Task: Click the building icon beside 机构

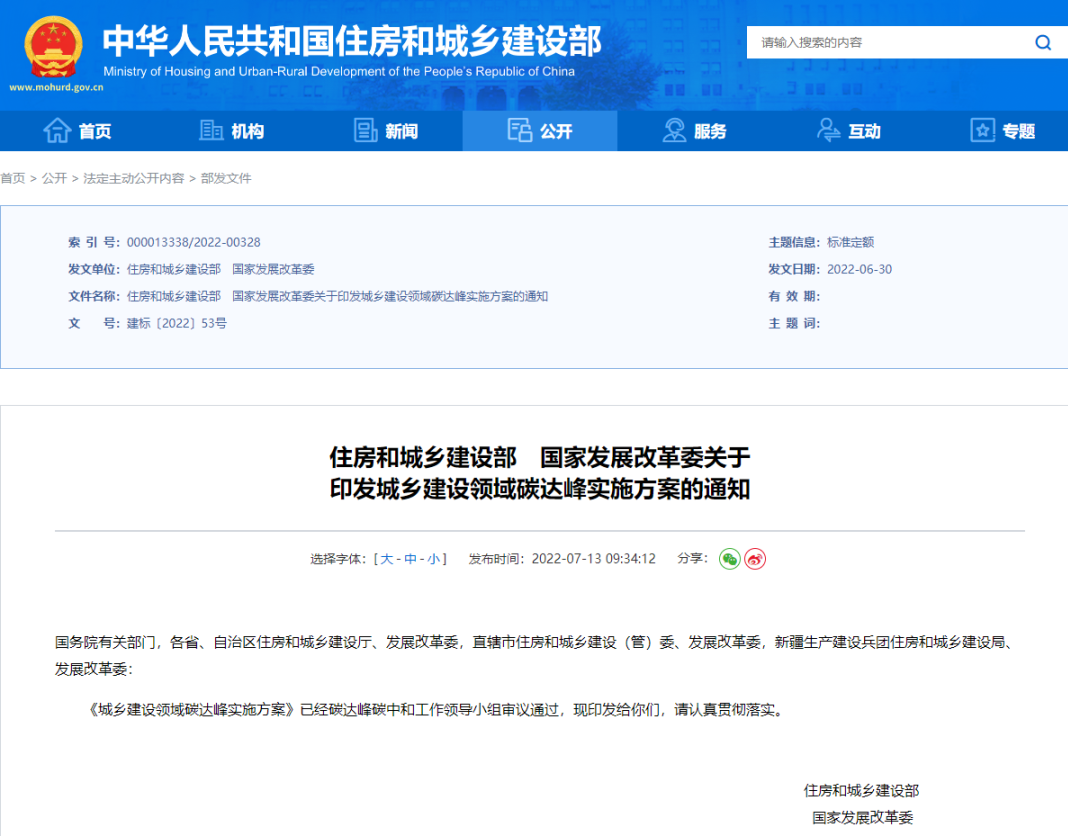Action: (211, 131)
